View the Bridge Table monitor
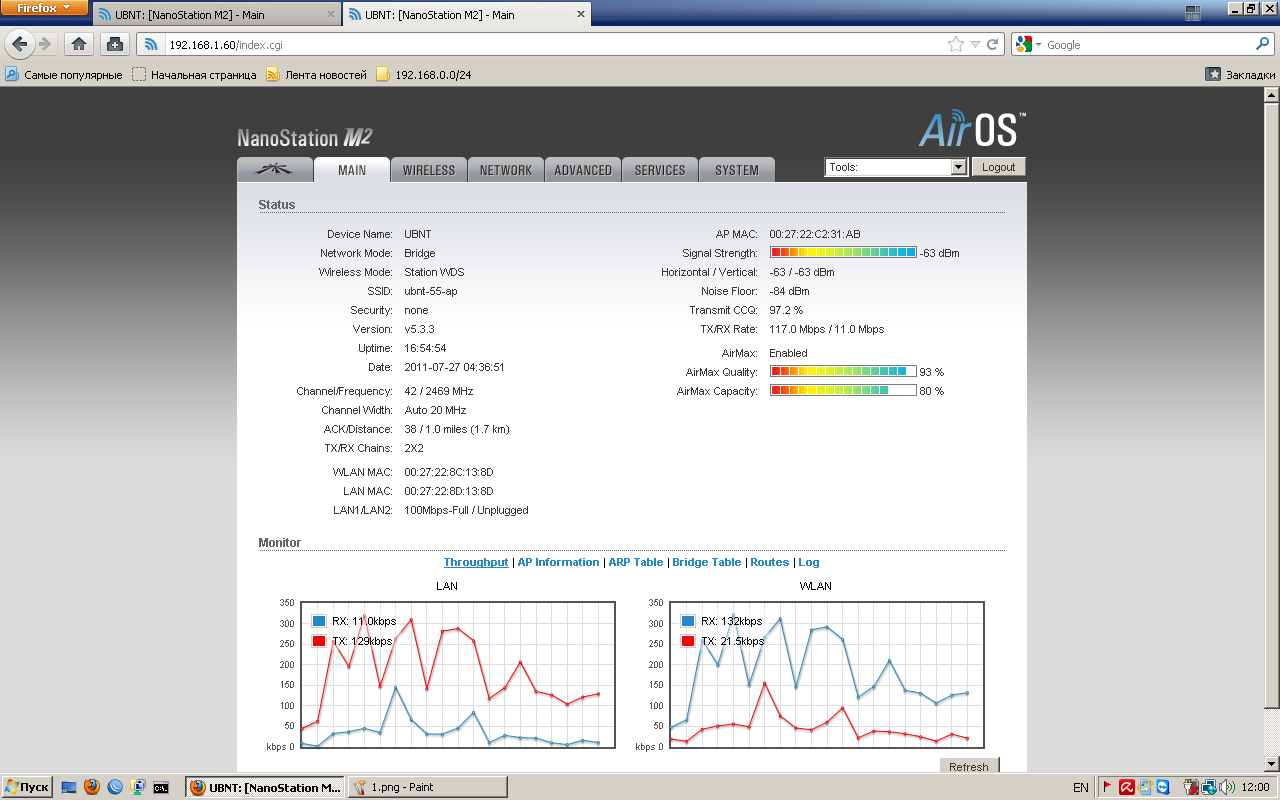The image size is (1280, 800). pos(706,562)
